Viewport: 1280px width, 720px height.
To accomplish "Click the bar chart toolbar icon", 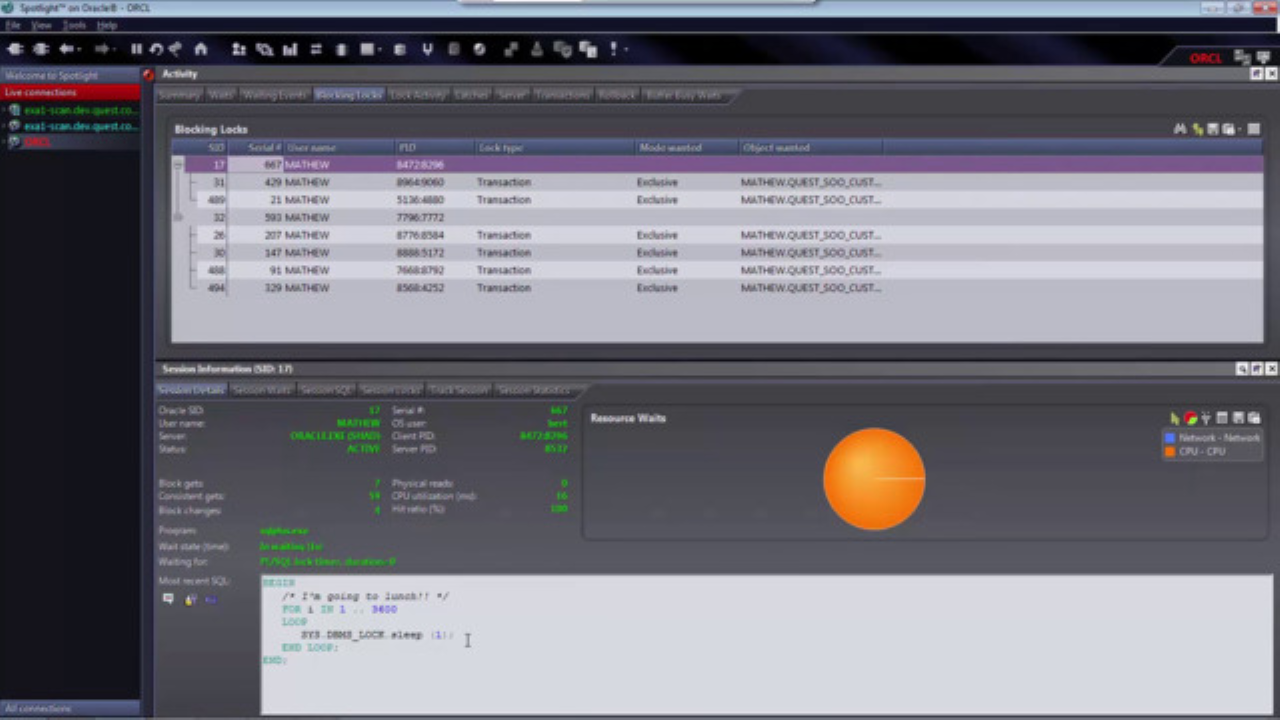I will (290, 49).
